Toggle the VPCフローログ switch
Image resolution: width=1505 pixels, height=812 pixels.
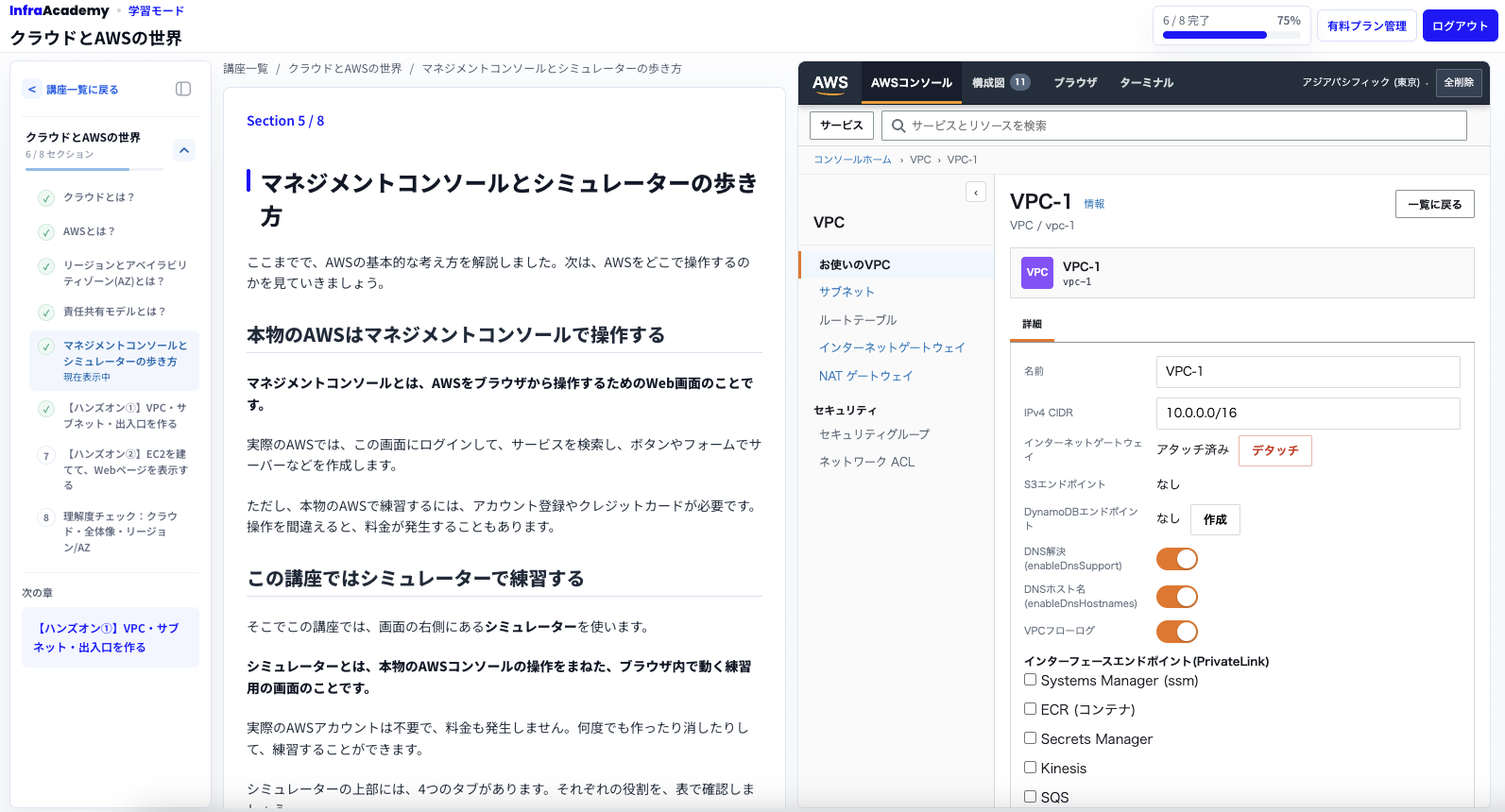coord(1177,632)
